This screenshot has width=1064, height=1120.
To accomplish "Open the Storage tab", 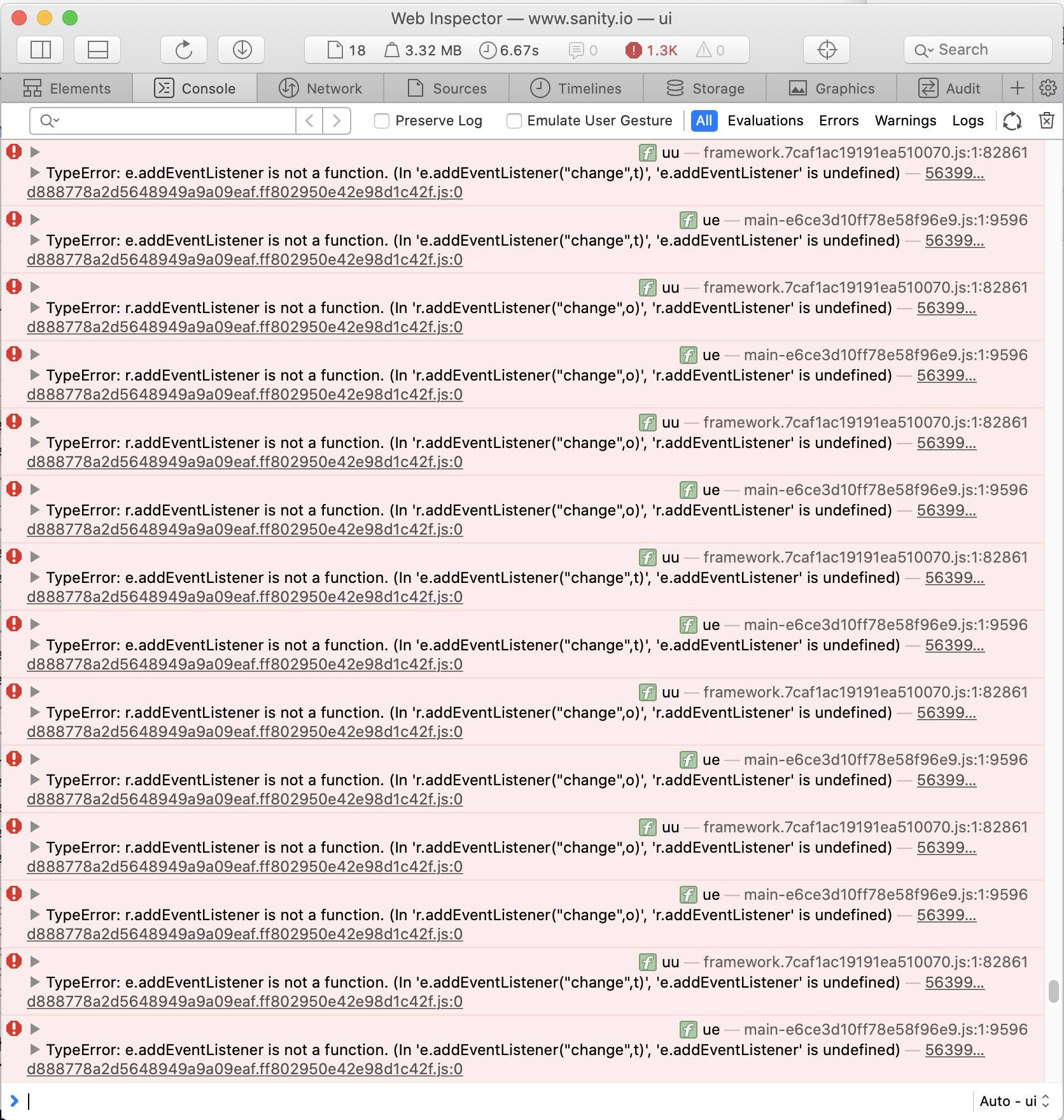I will coord(706,88).
